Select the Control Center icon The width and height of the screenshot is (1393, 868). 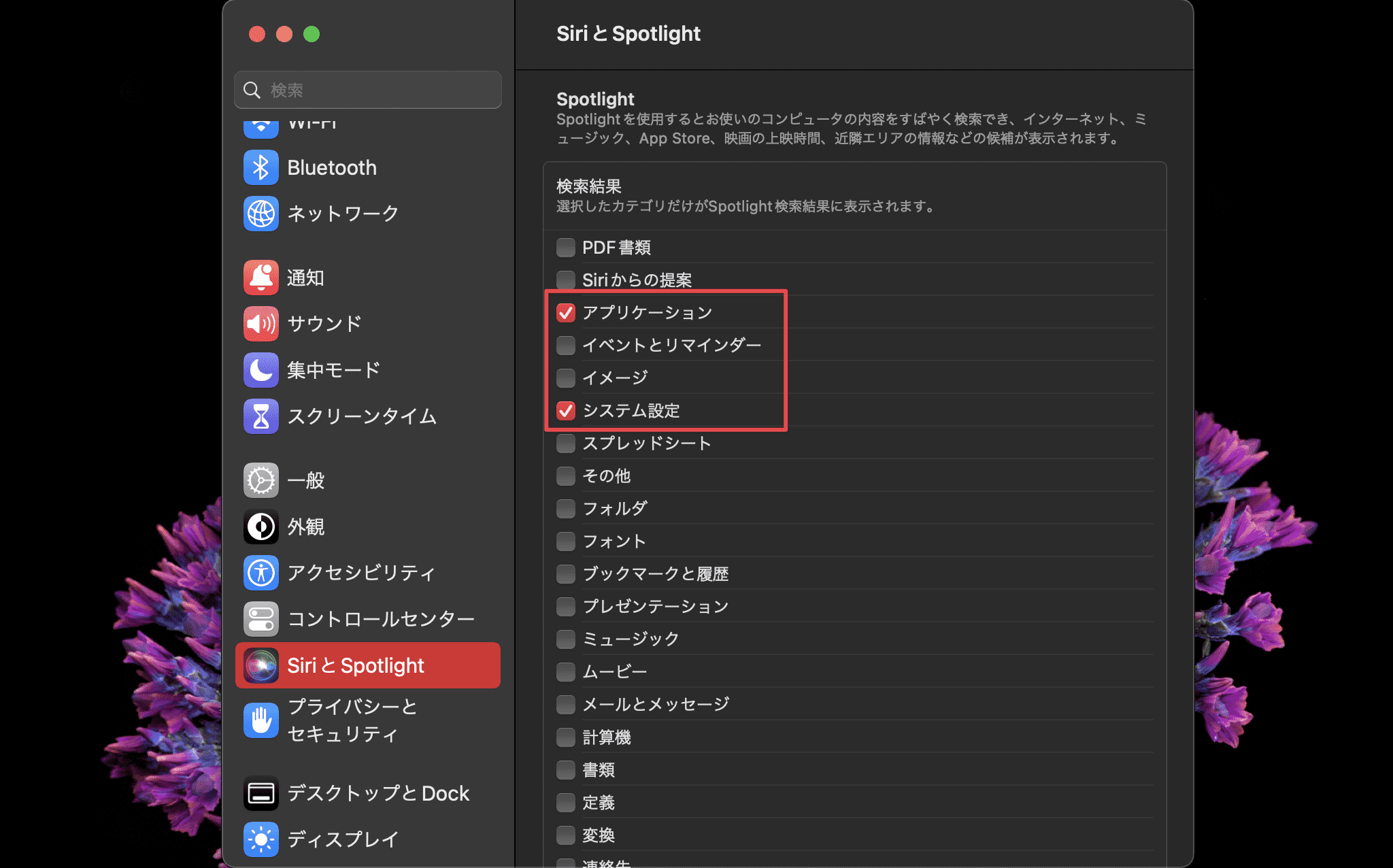261,619
